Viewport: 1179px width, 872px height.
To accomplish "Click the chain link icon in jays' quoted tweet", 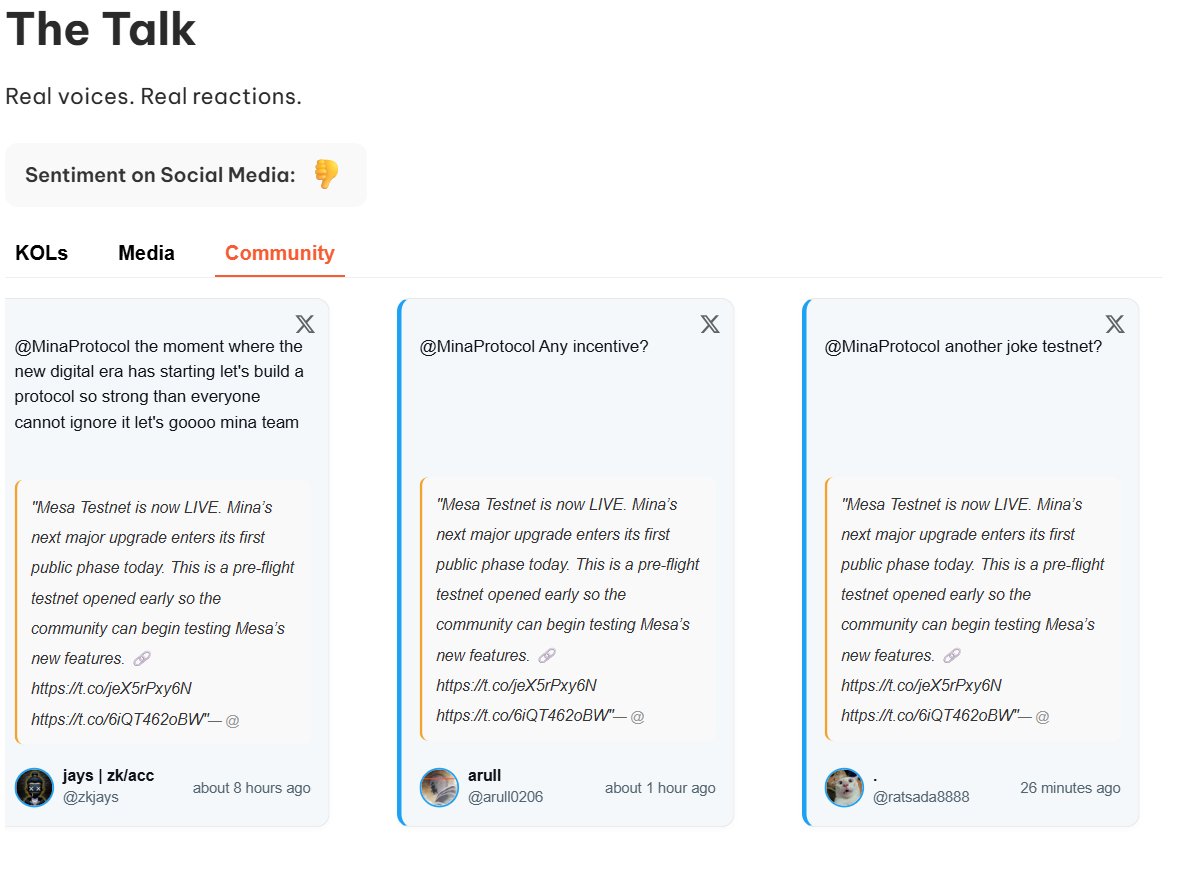I will coord(142,658).
